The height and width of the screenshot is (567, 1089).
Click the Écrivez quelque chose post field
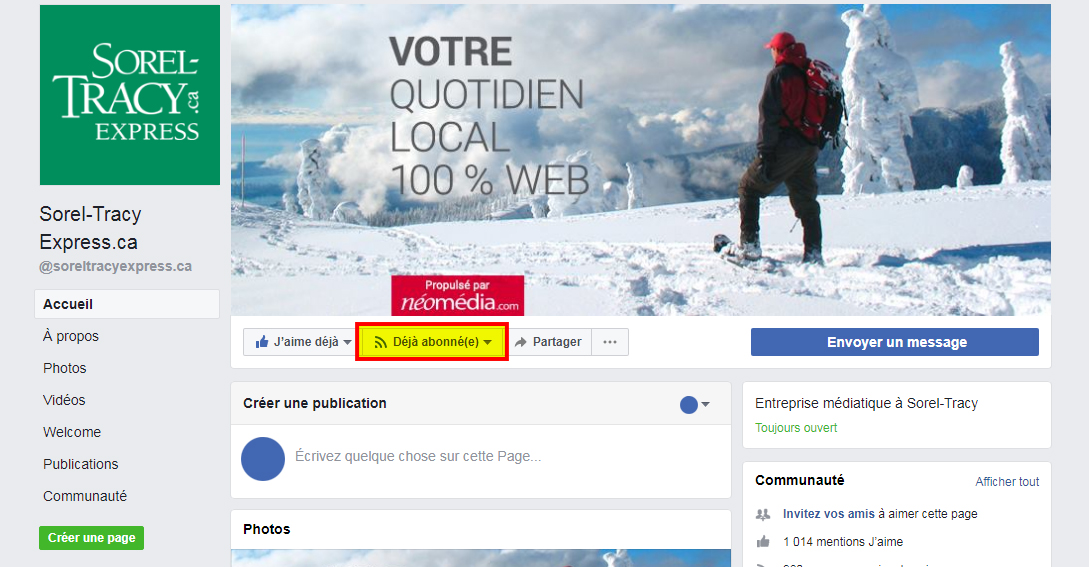418,457
